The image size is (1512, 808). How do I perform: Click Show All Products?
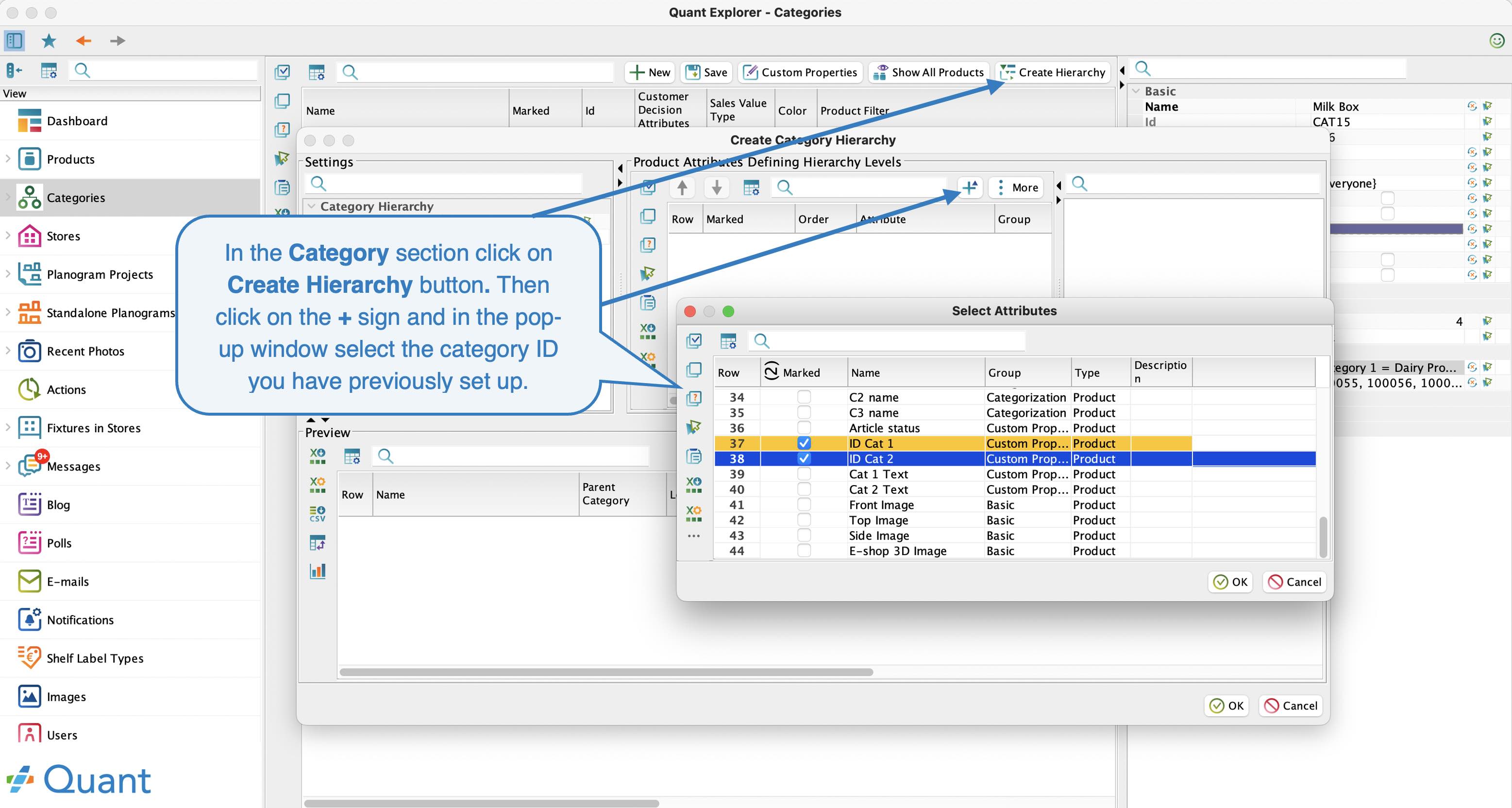point(928,72)
